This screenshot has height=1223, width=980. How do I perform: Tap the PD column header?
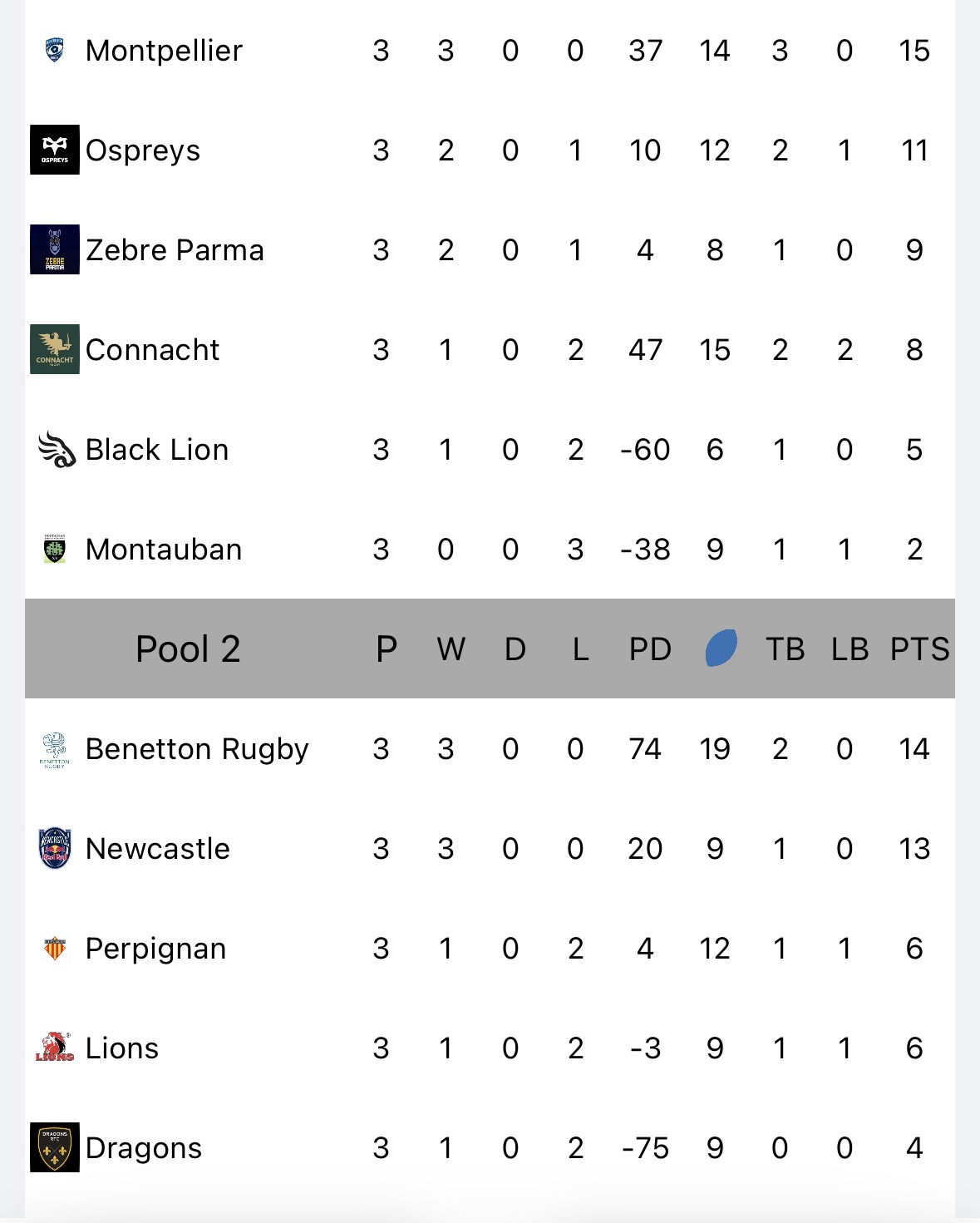[650, 648]
